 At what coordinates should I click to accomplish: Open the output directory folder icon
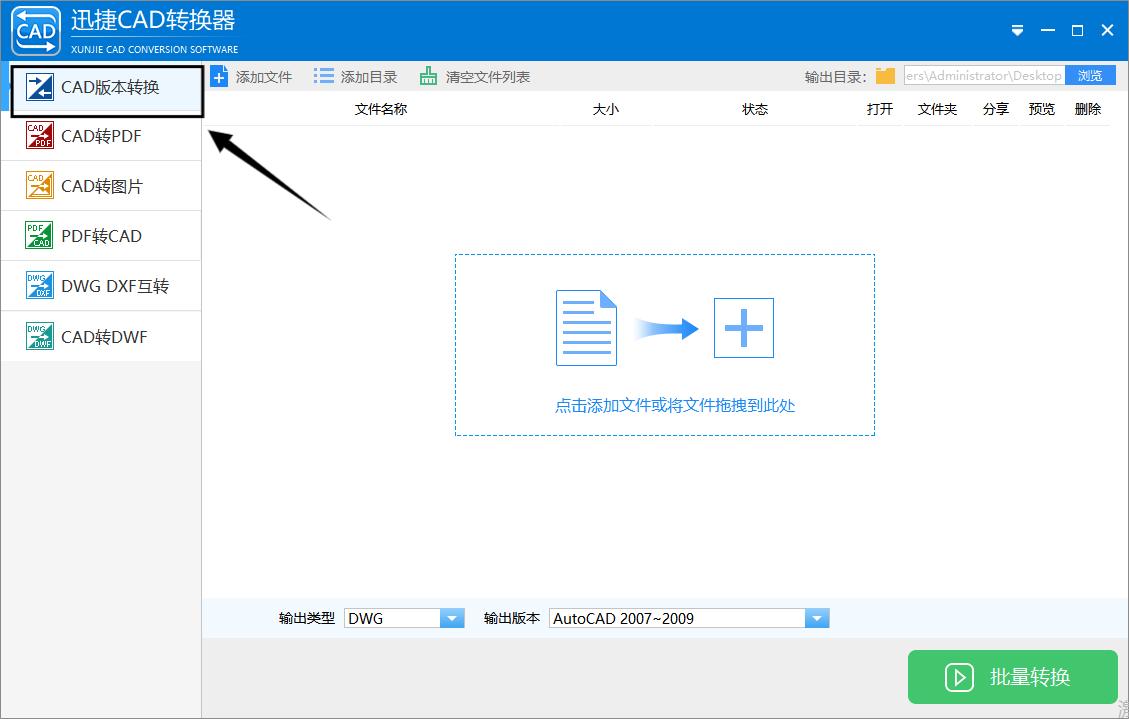click(x=886, y=74)
